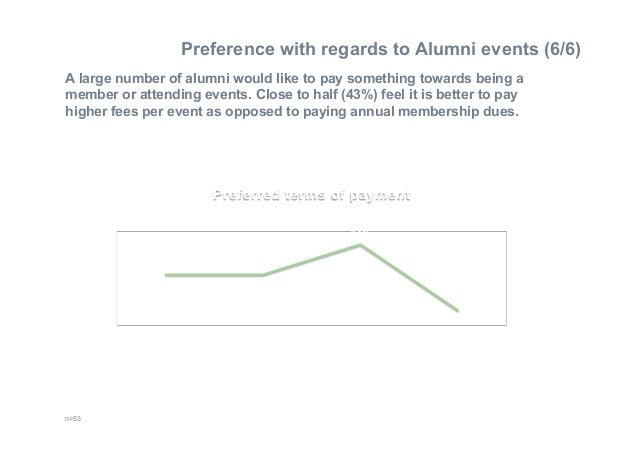Select the flat segment of the green line
Screen dimensions: 638x451
(215, 275)
